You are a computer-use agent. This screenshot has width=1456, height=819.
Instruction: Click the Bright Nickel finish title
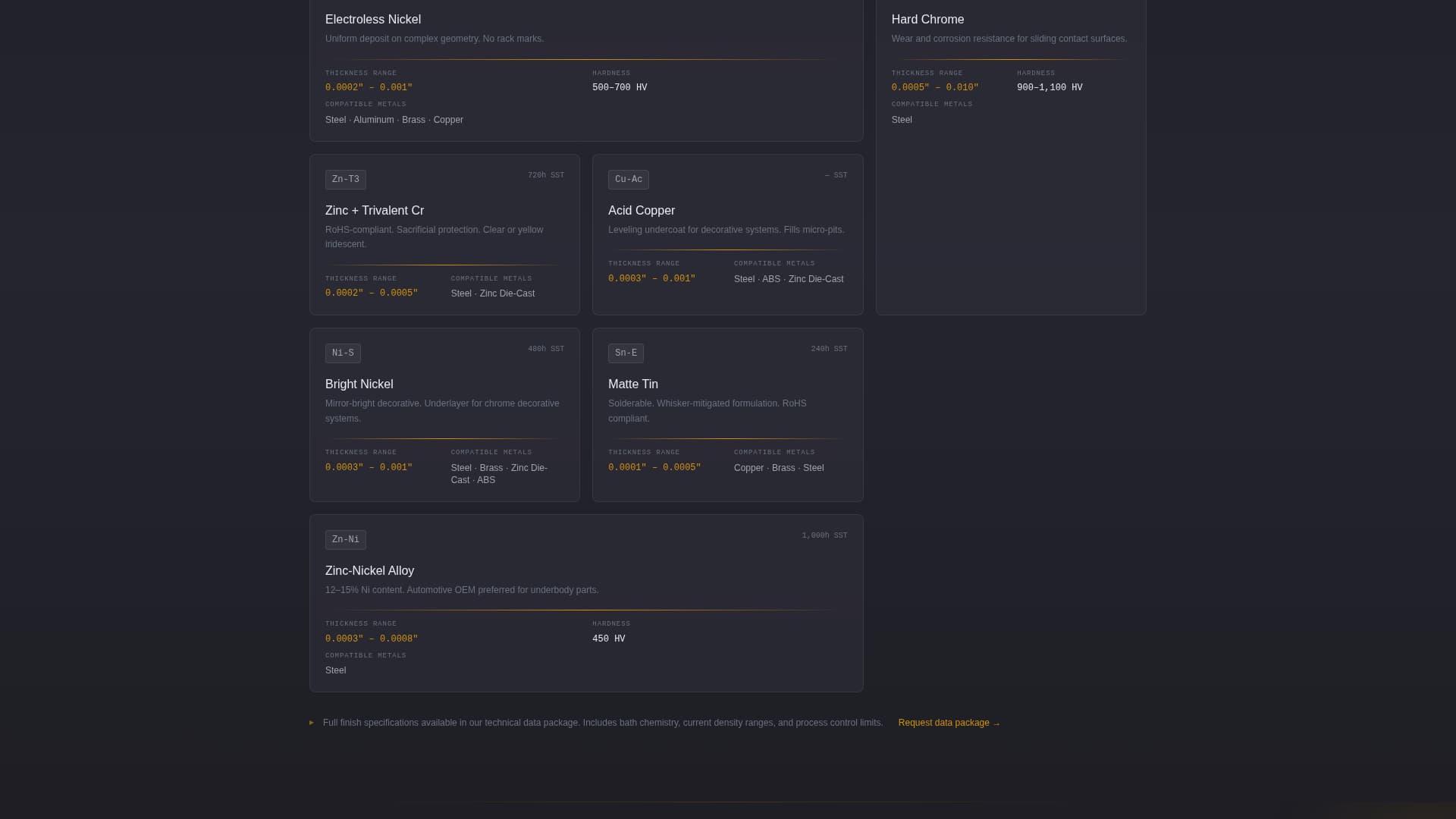pos(359,384)
